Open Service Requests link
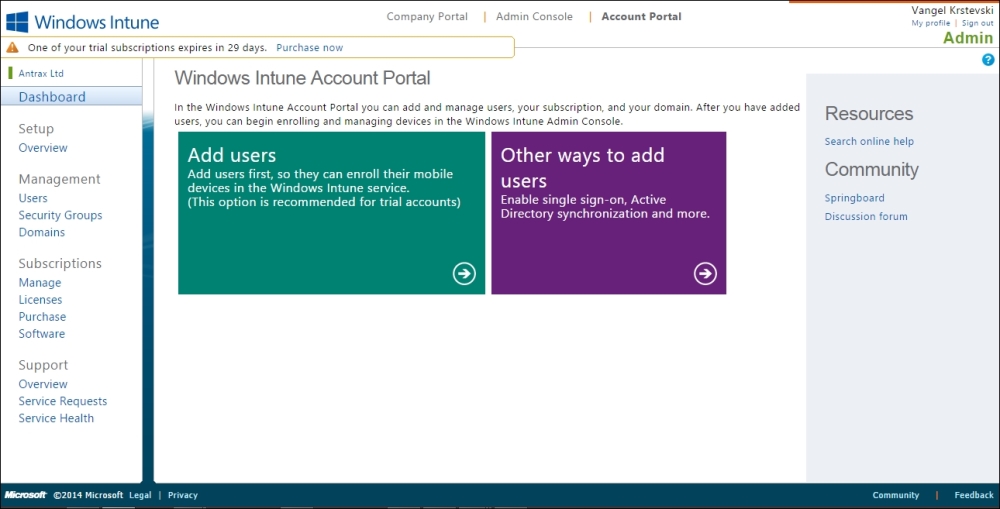Viewport: 1000px width, 509px height. [62, 401]
